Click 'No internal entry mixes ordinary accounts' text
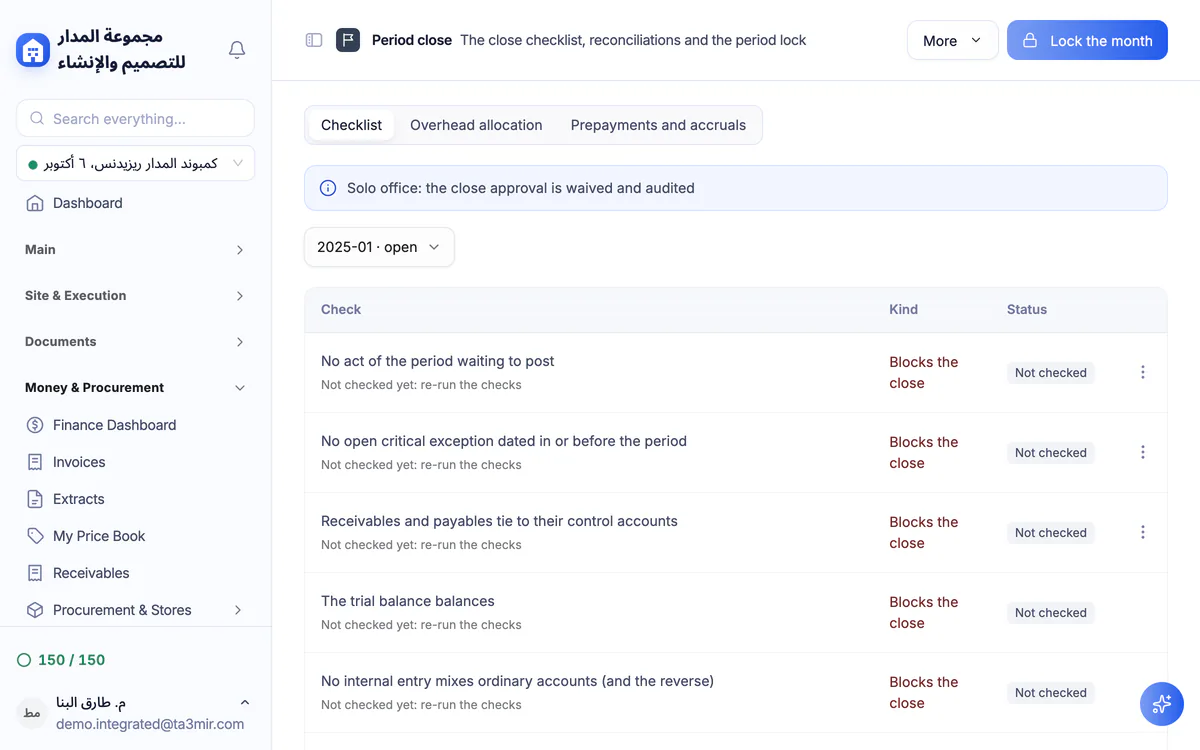The height and width of the screenshot is (750, 1200). click(x=517, y=681)
